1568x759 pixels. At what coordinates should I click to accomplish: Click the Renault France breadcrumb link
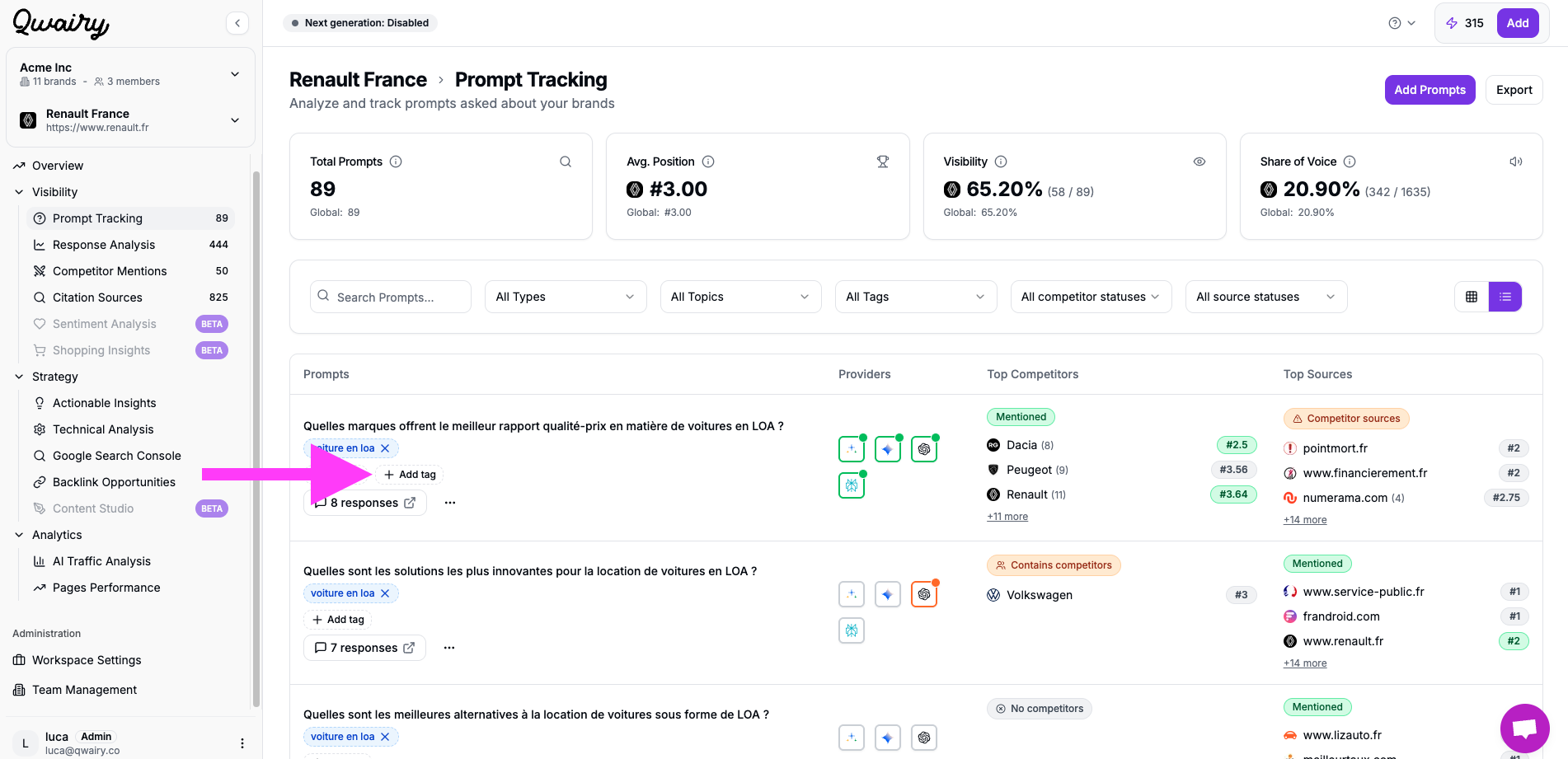click(x=358, y=80)
